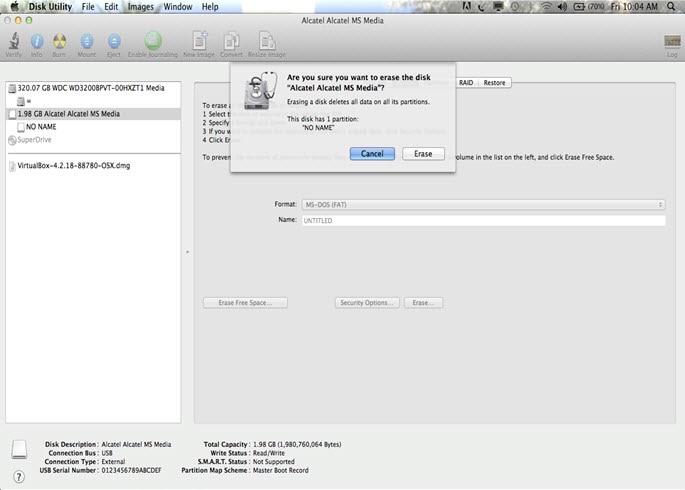Viewport: 685px width, 490px height.
Task: Click the Disk Utility icon in dialog
Action: 260,90
